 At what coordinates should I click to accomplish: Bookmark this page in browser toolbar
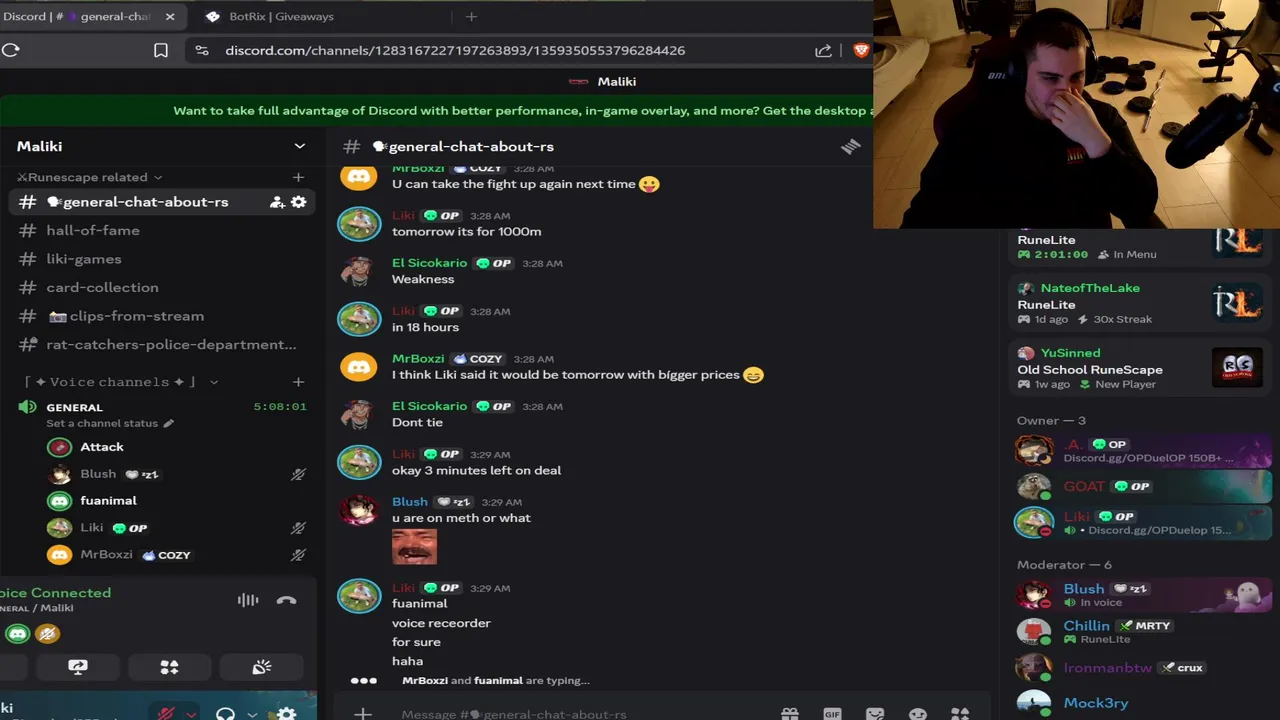tap(161, 50)
